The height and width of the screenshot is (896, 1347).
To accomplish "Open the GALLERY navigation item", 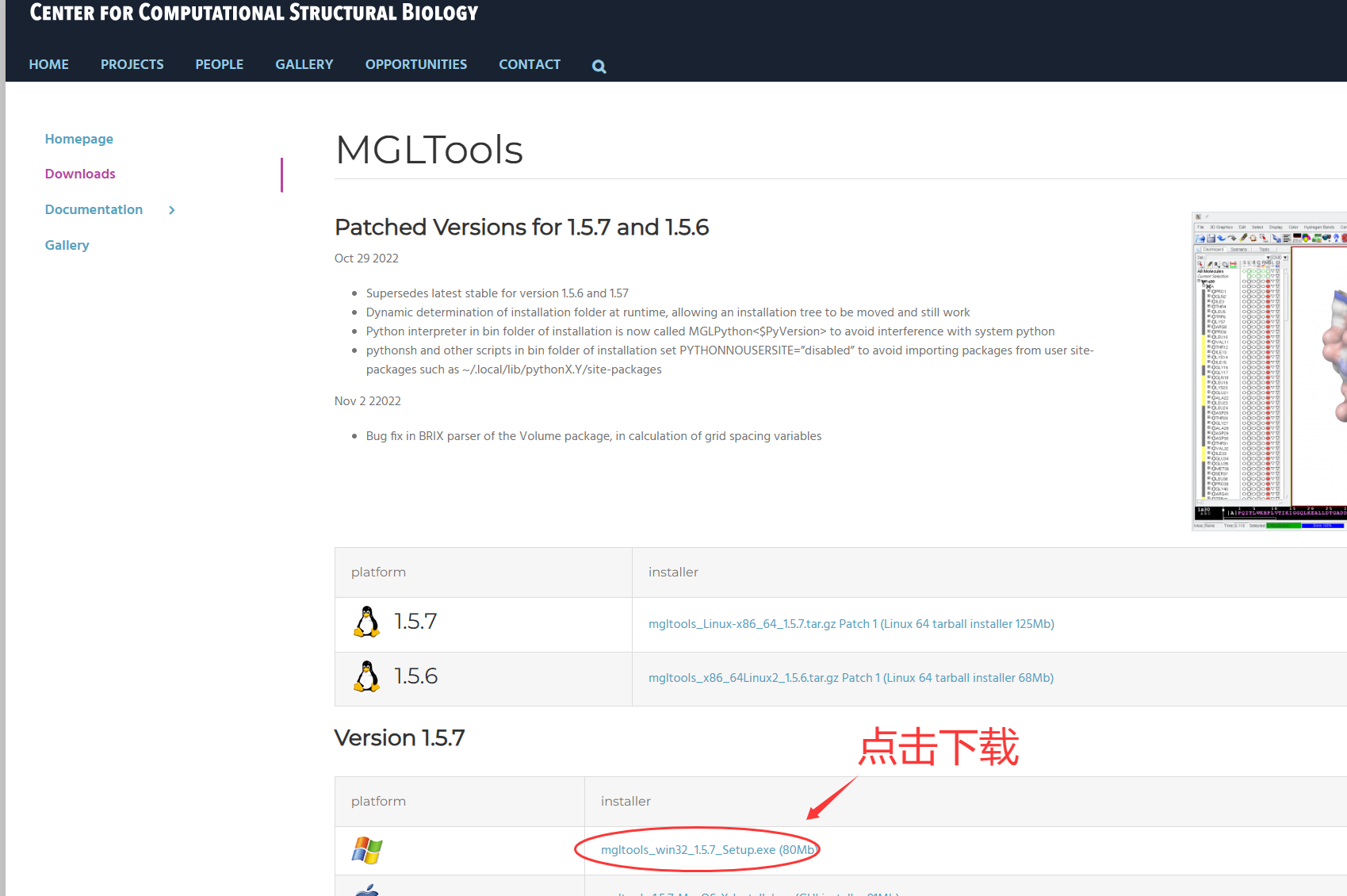I will pyautogui.click(x=304, y=64).
